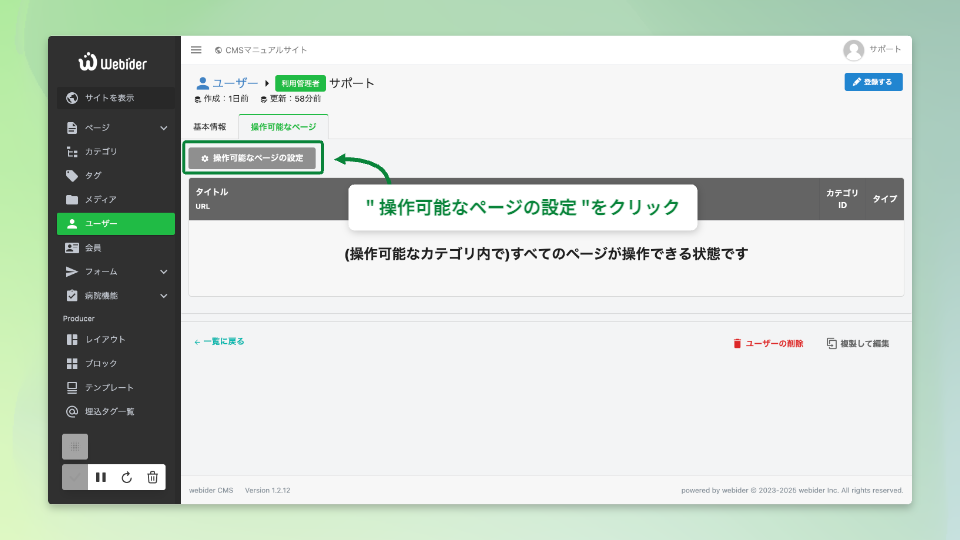Switch to the 基本情報 tab

(x=209, y=127)
